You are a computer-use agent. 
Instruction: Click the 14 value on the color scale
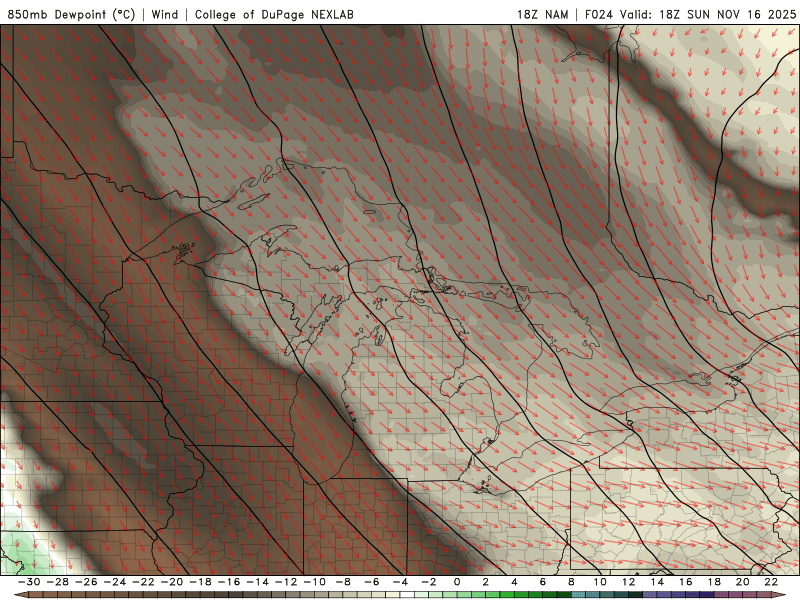pos(657,582)
